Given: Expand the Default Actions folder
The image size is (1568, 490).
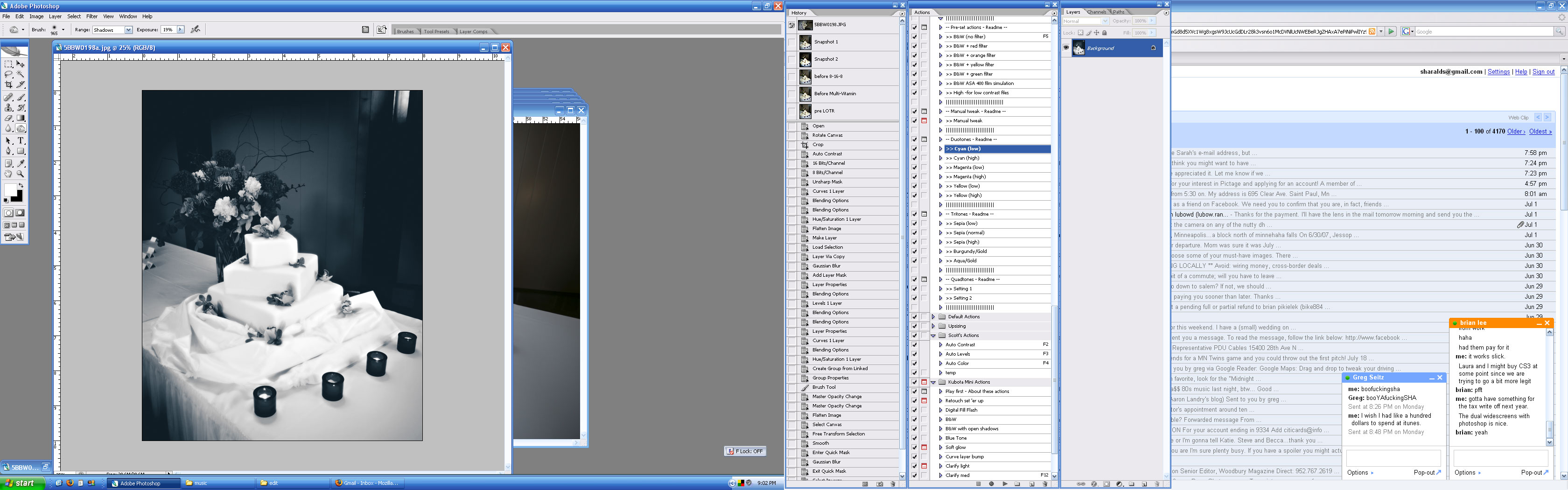Looking at the screenshot, I should pos(933,316).
